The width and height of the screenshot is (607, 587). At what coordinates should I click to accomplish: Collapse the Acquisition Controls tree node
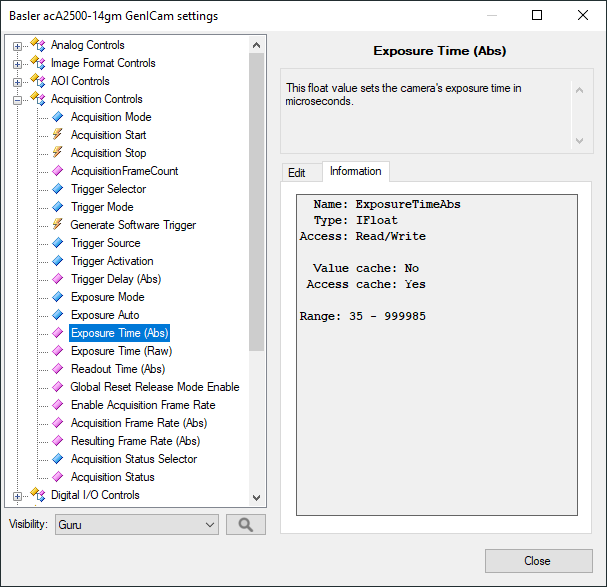click(x=18, y=99)
